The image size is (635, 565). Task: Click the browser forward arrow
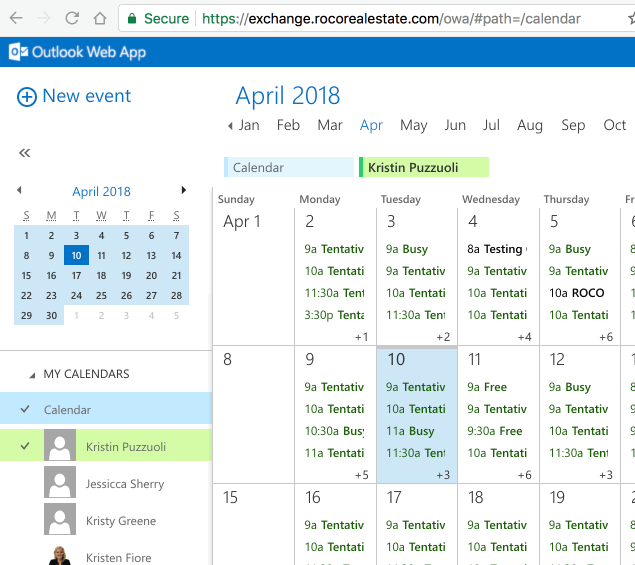click(44, 18)
